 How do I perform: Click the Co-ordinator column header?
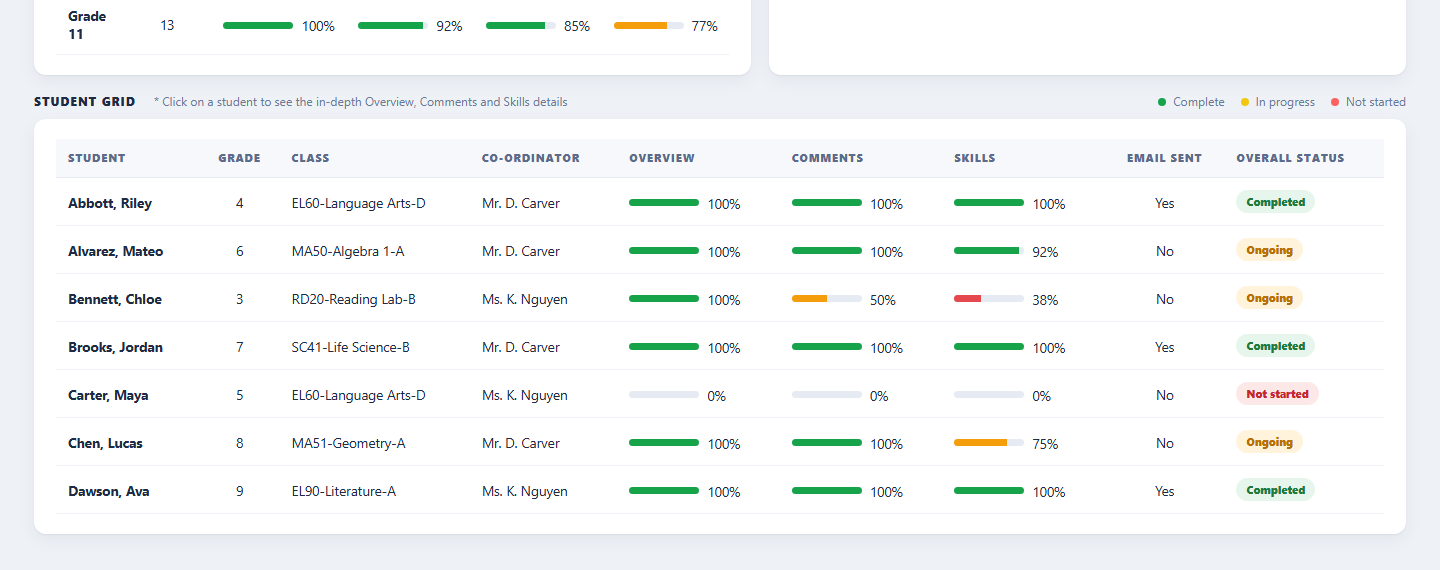(530, 158)
